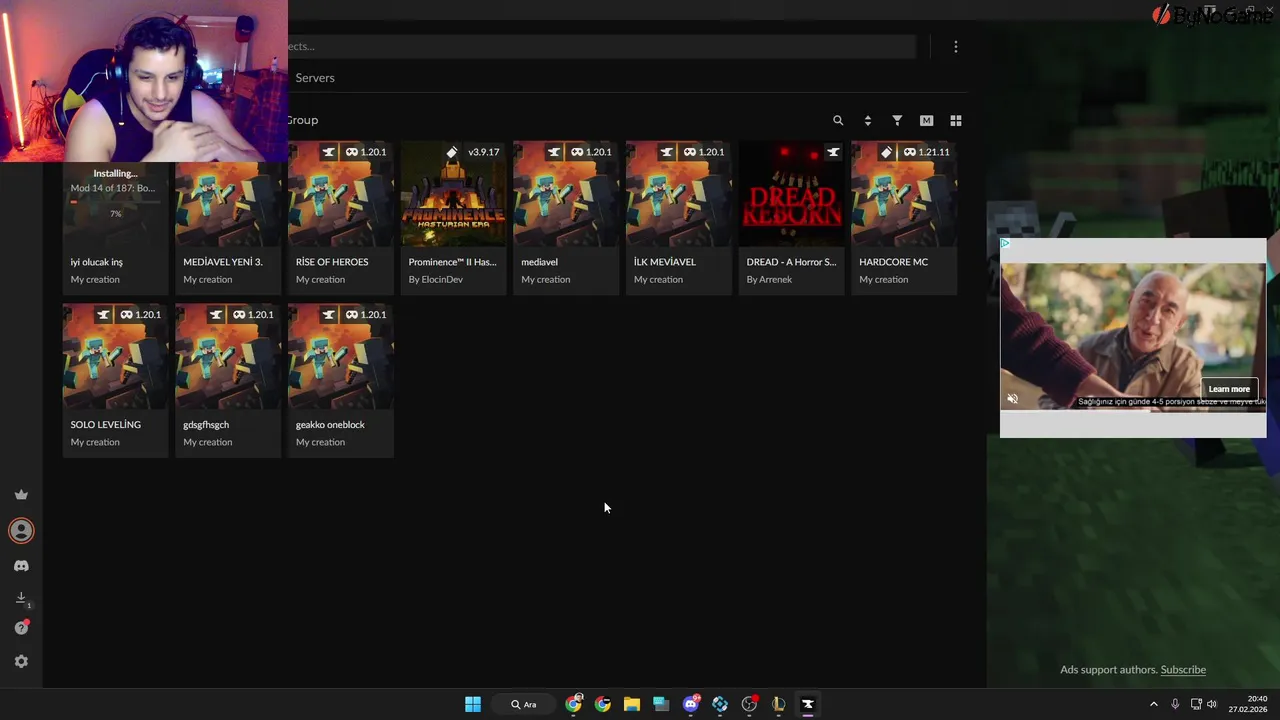The width and height of the screenshot is (1280, 720).
Task: Switch to CurseForge taskbar icon
Action: click(808, 704)
